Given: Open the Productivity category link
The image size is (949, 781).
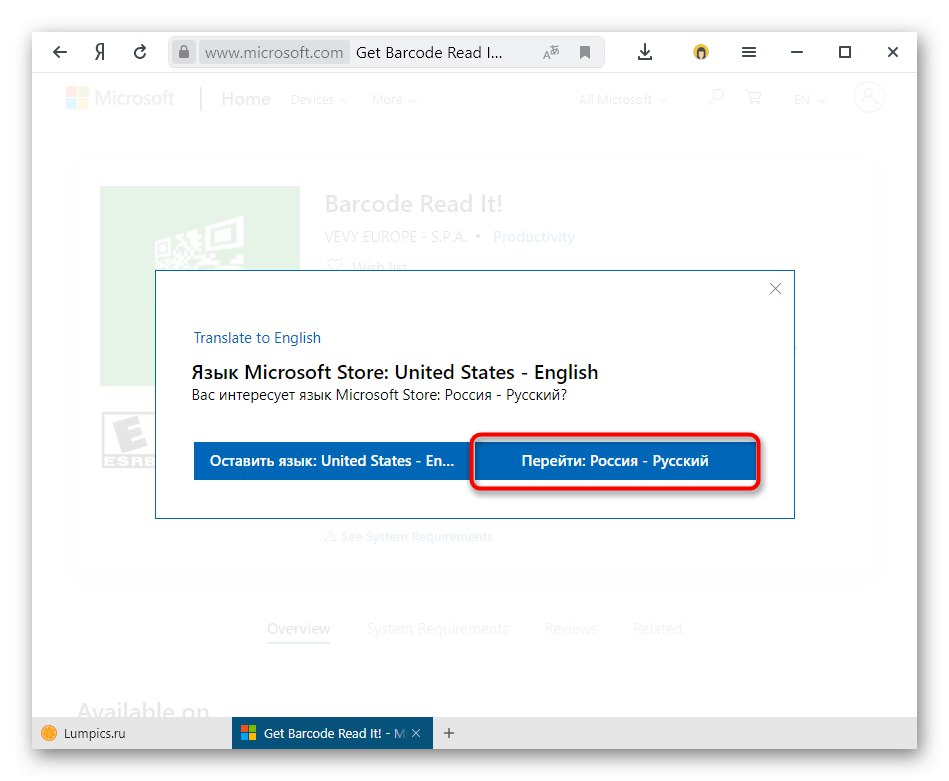Looking at the screenshot, I should coord(534,237).
